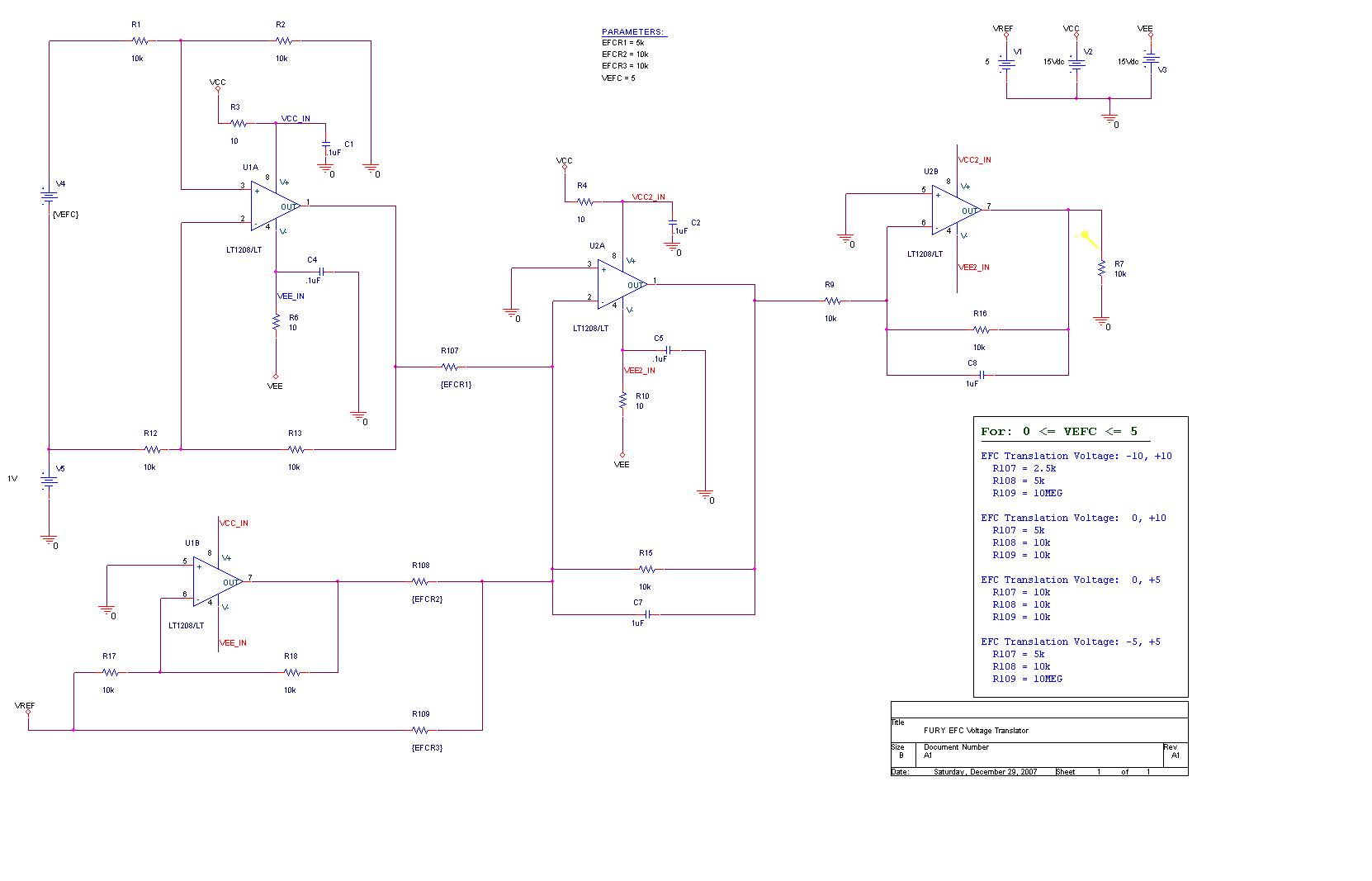Screen dimensions: 1372x881
Task: Click 'EFC Translation Voltage: -5, +5' line
Action: [x=1071, y=642]
